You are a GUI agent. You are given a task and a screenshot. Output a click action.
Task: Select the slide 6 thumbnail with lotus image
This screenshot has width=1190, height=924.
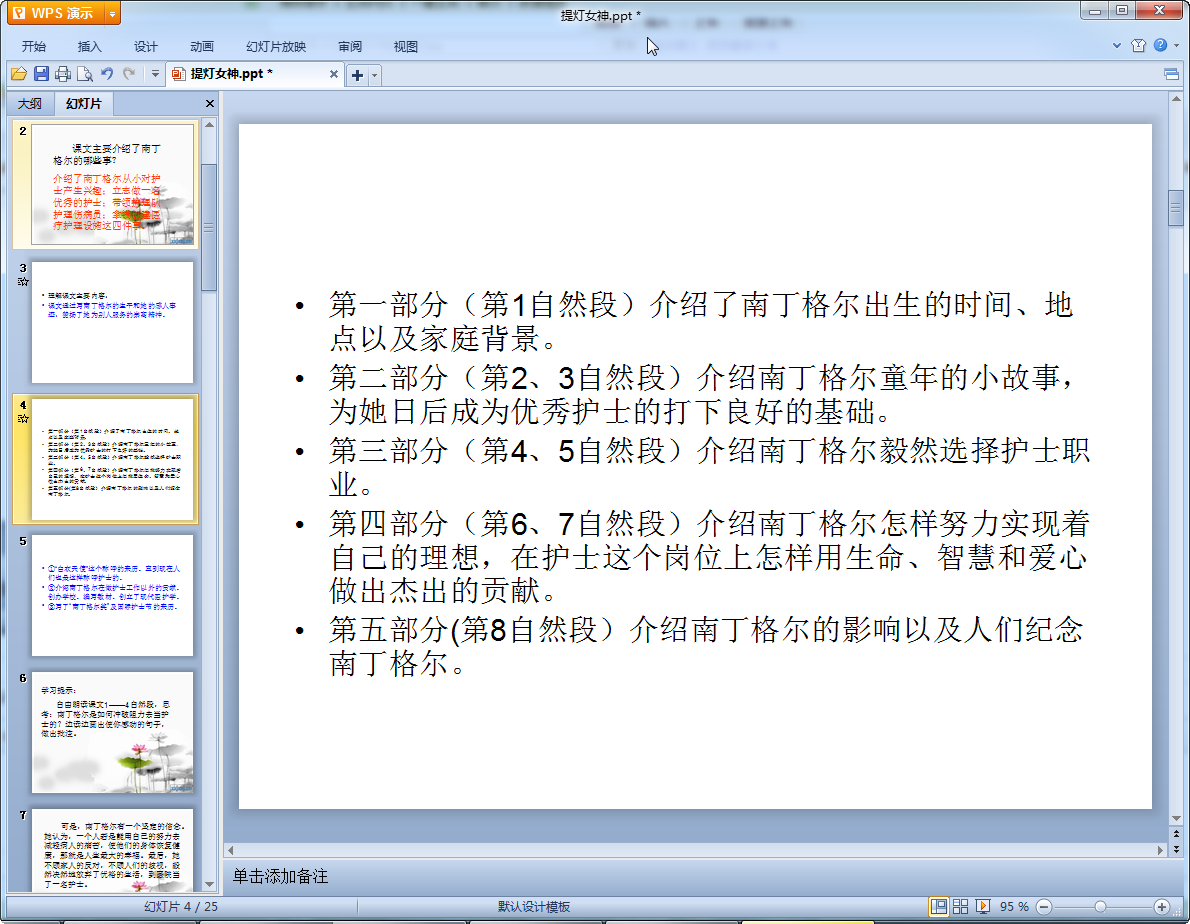click(113, 731)
